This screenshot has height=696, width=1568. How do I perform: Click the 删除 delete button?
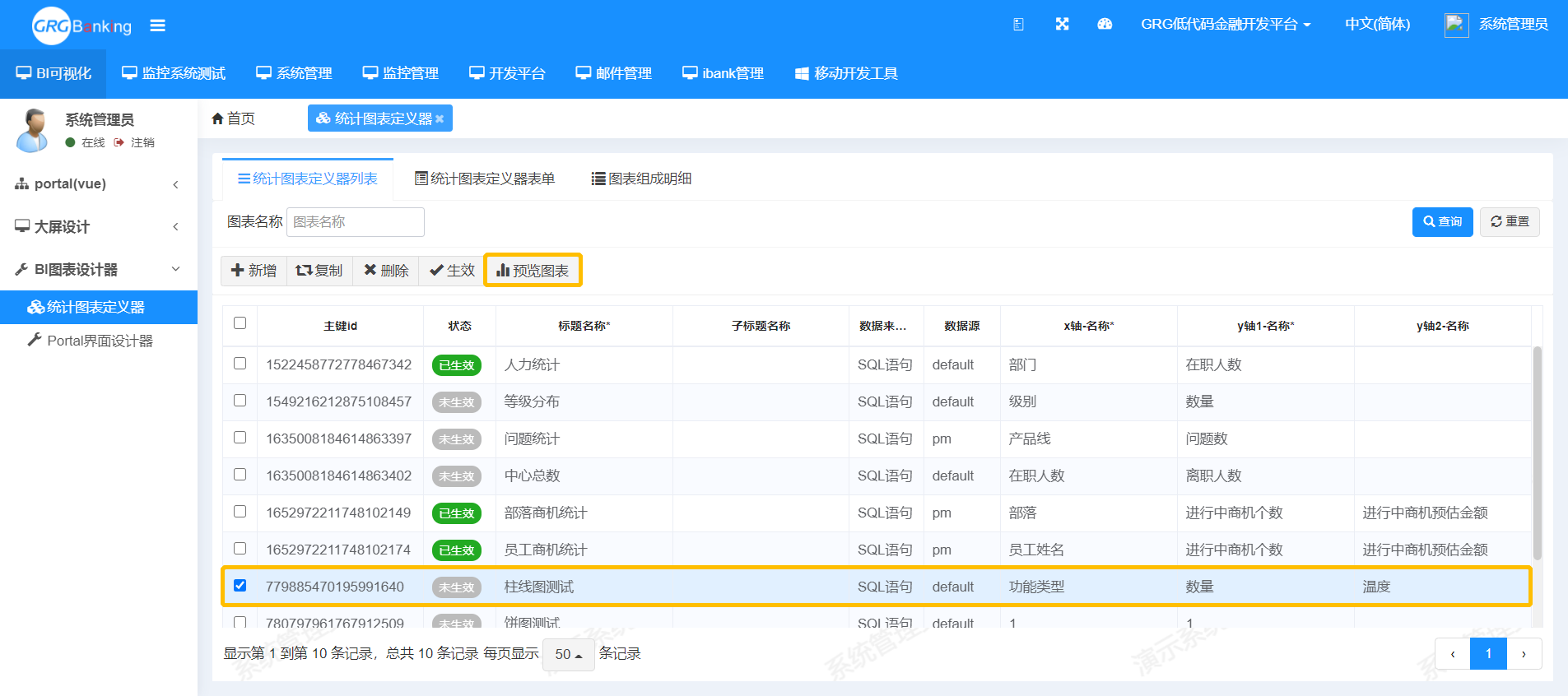tap(386, 271)
